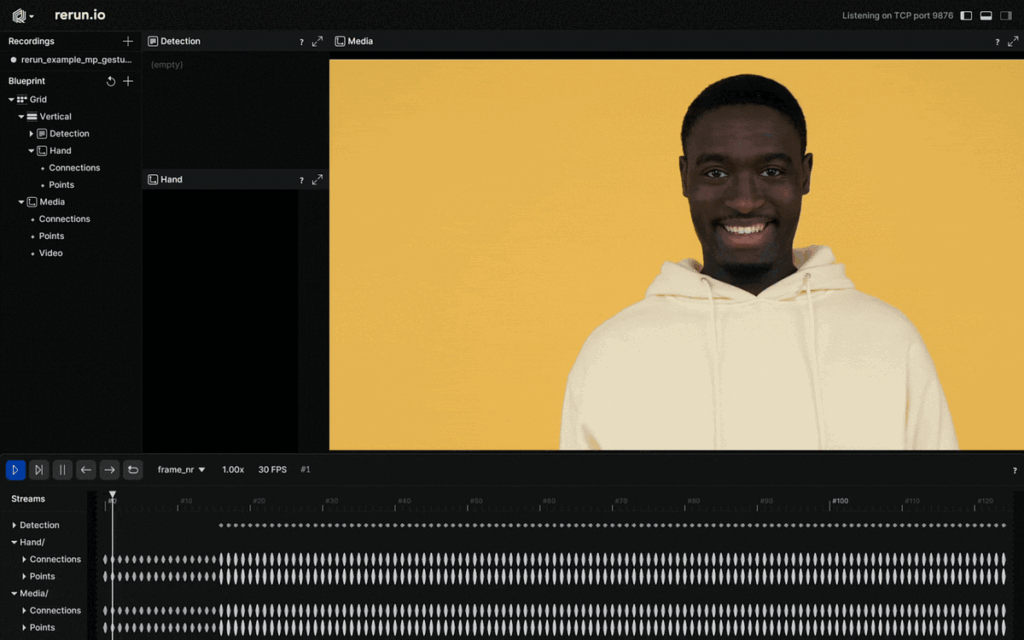The height and width of the screenshot is (640, 1024).
Task: Toggle the left blueprint panel
Action: [966, 16]
